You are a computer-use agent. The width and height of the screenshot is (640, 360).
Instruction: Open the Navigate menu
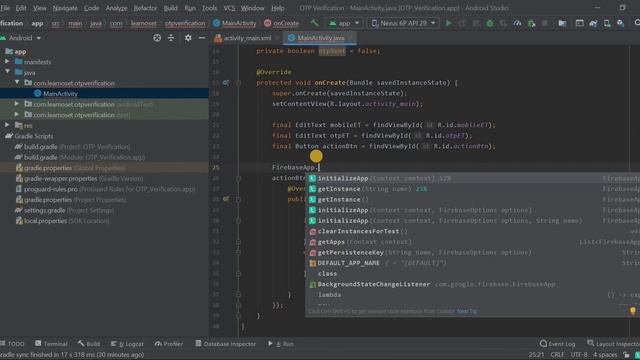(x=65, y=8)
